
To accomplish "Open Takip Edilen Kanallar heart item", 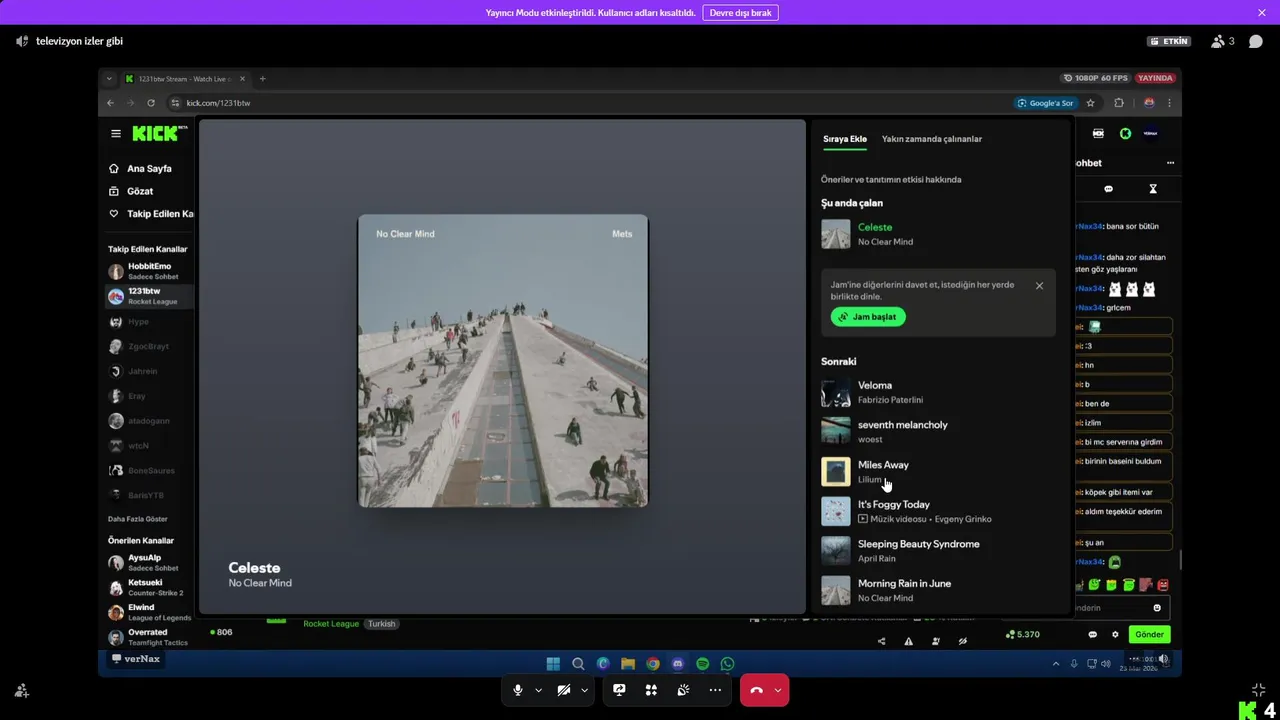I will click(x=151, y=214).
